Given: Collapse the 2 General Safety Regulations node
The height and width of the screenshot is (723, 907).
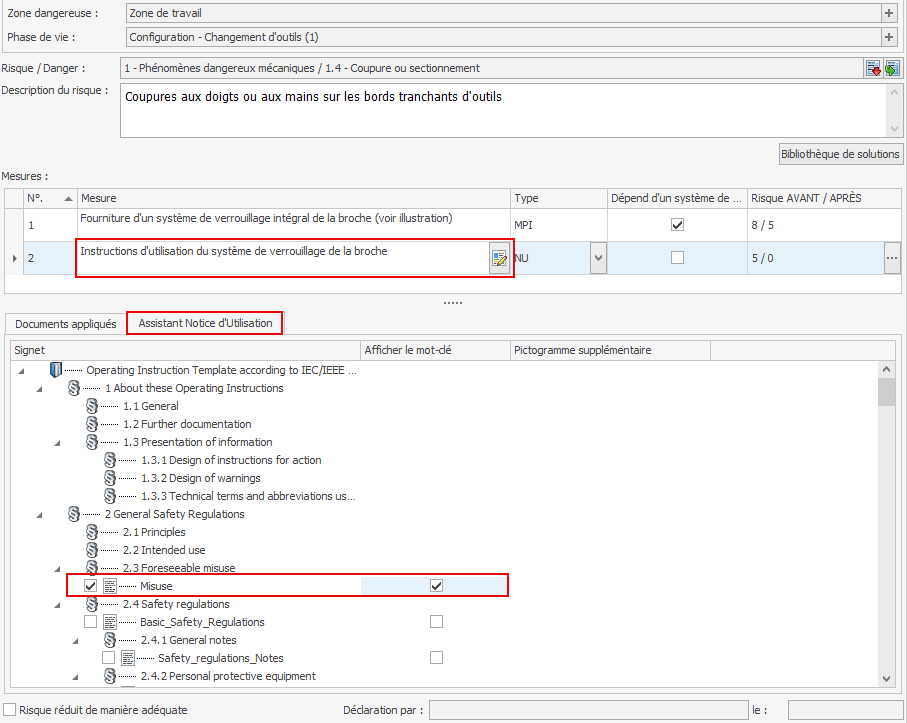Looking at the screenshot, I should [x=39, y=515].
